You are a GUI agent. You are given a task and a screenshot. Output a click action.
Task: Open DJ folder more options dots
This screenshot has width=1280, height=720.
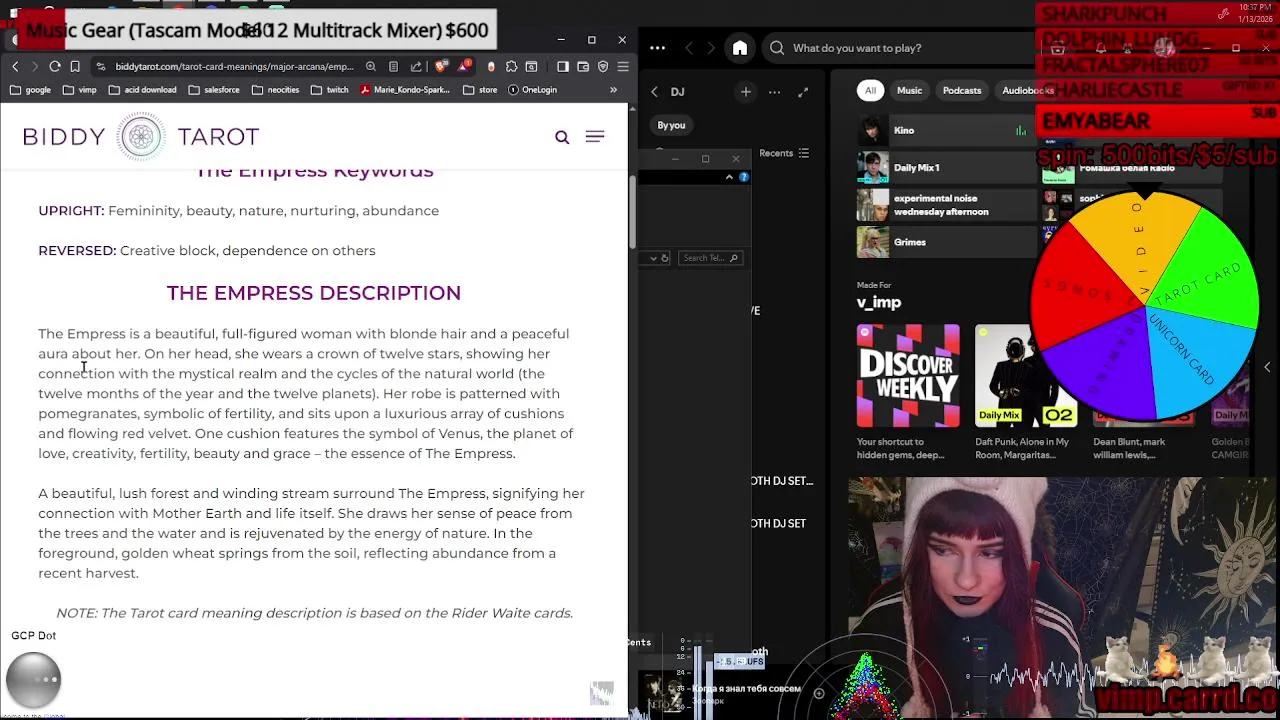coord(774,92)
